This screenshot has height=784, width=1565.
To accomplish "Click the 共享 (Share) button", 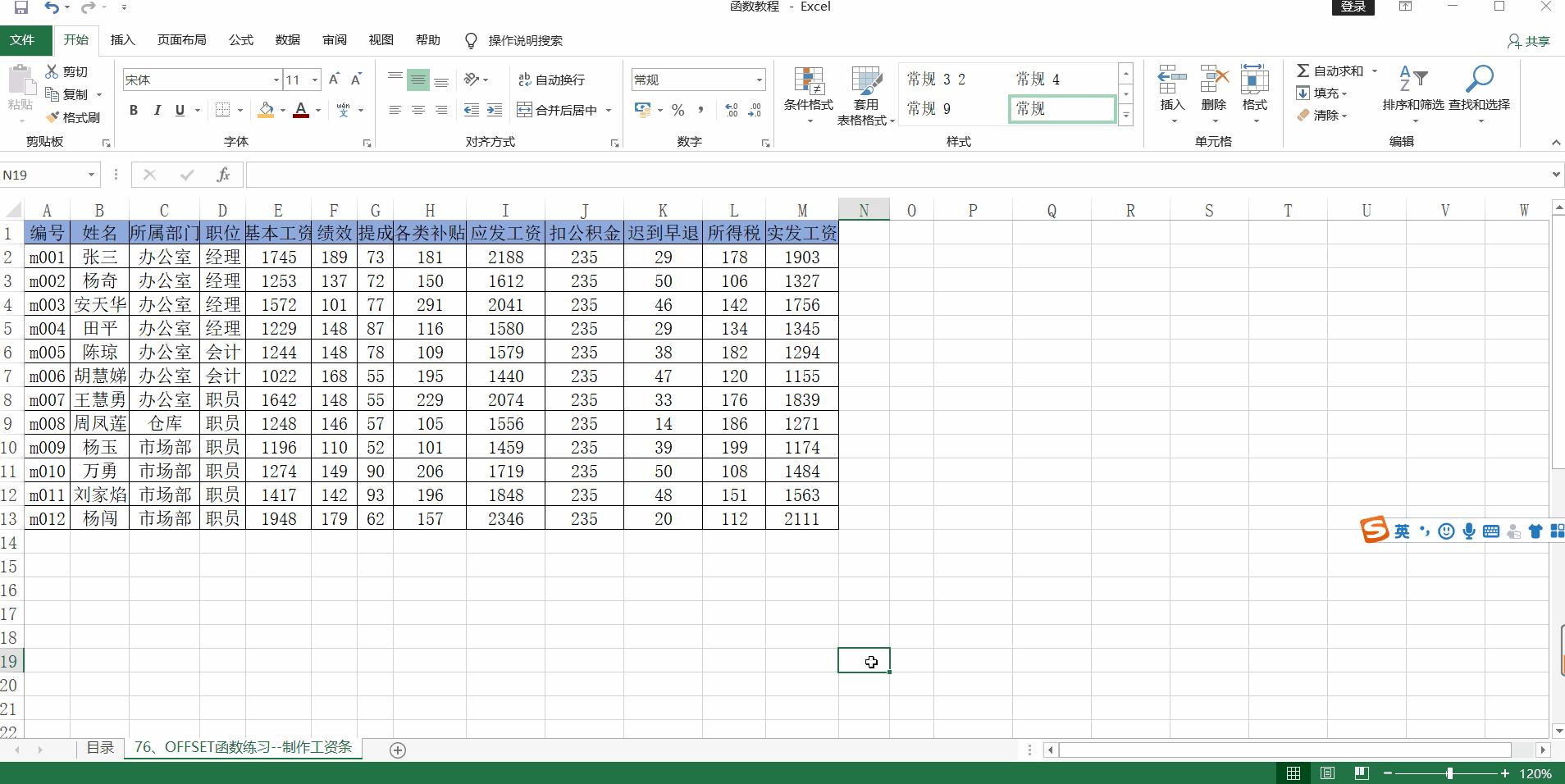I will pyautogui.click(x=1529, y=41).
